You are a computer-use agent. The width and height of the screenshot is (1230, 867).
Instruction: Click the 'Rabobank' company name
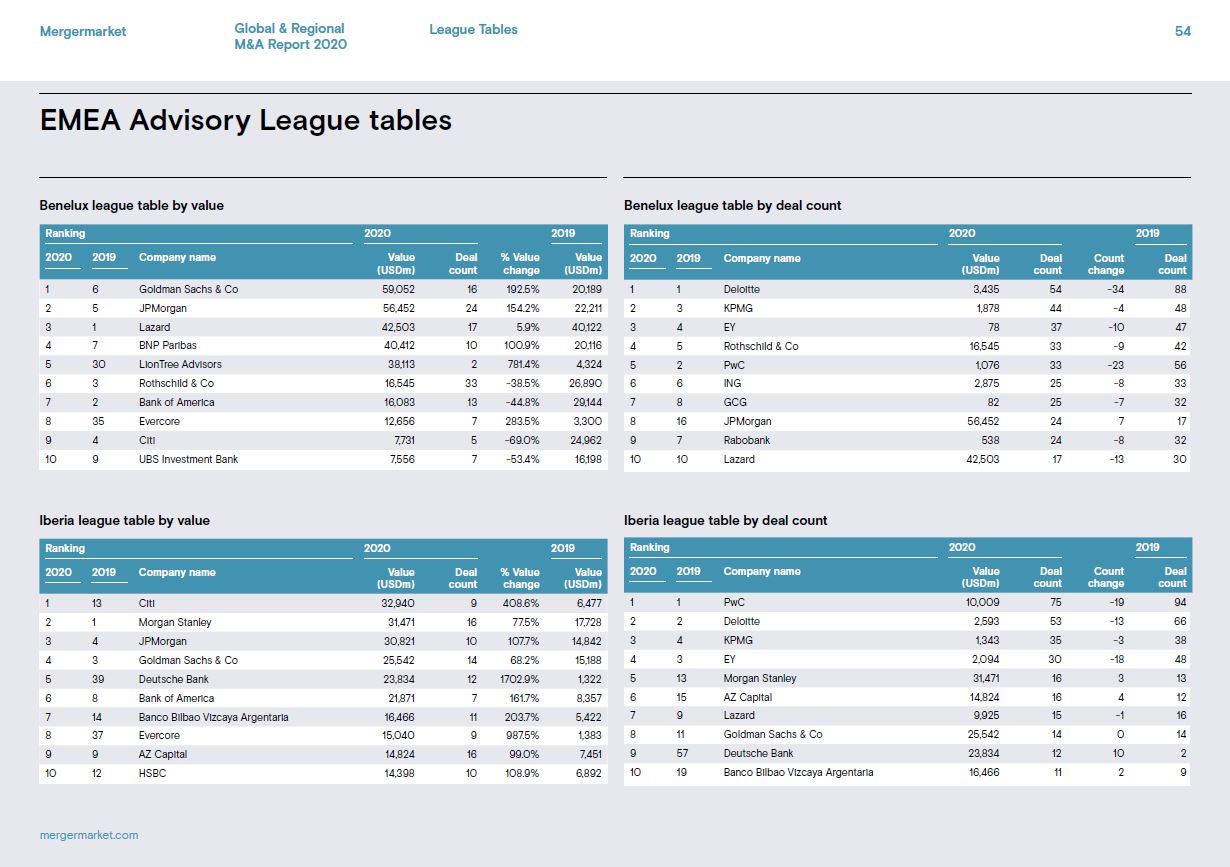748,441
